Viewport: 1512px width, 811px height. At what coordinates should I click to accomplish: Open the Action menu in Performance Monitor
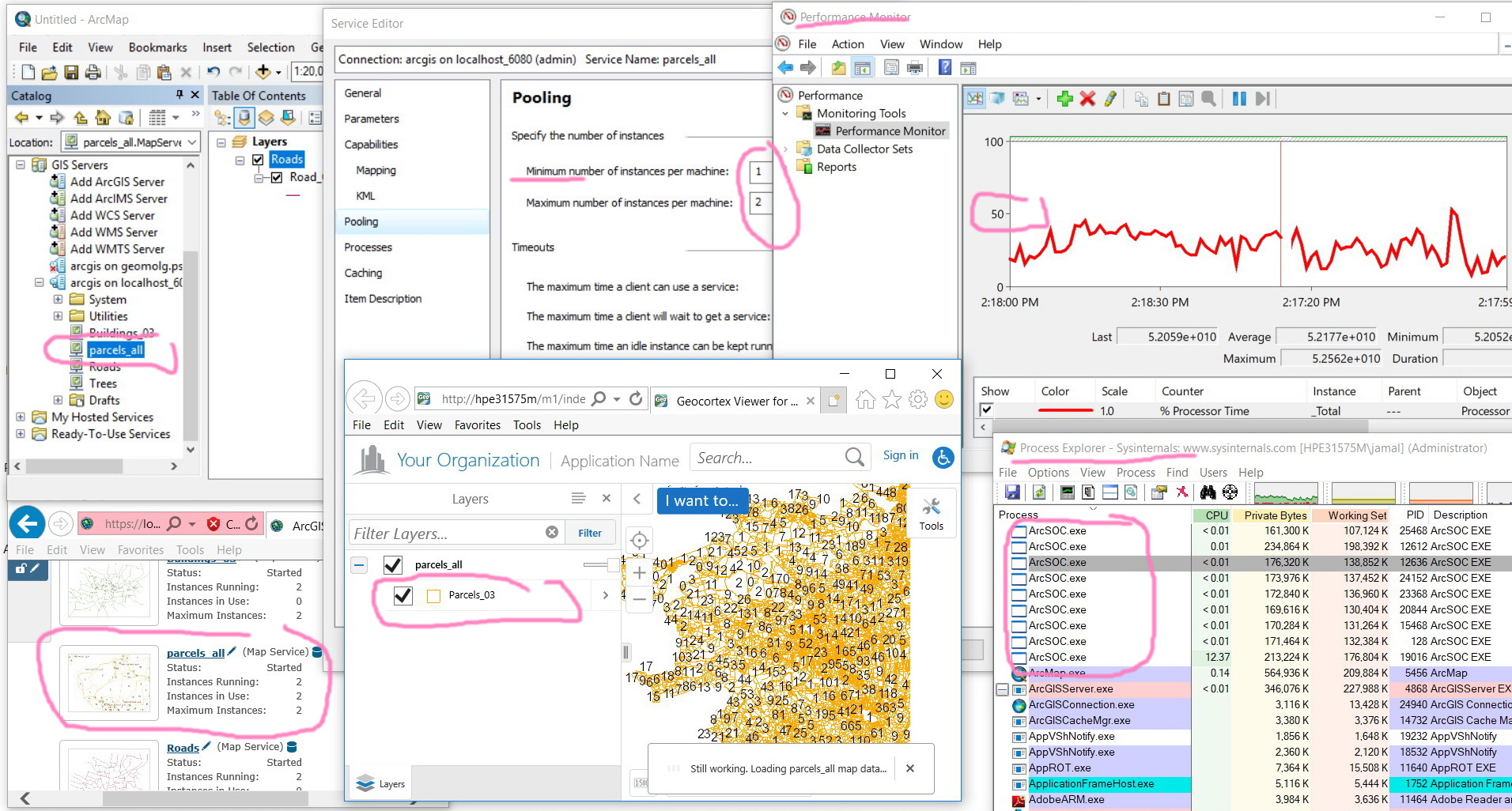pos(848,44)
